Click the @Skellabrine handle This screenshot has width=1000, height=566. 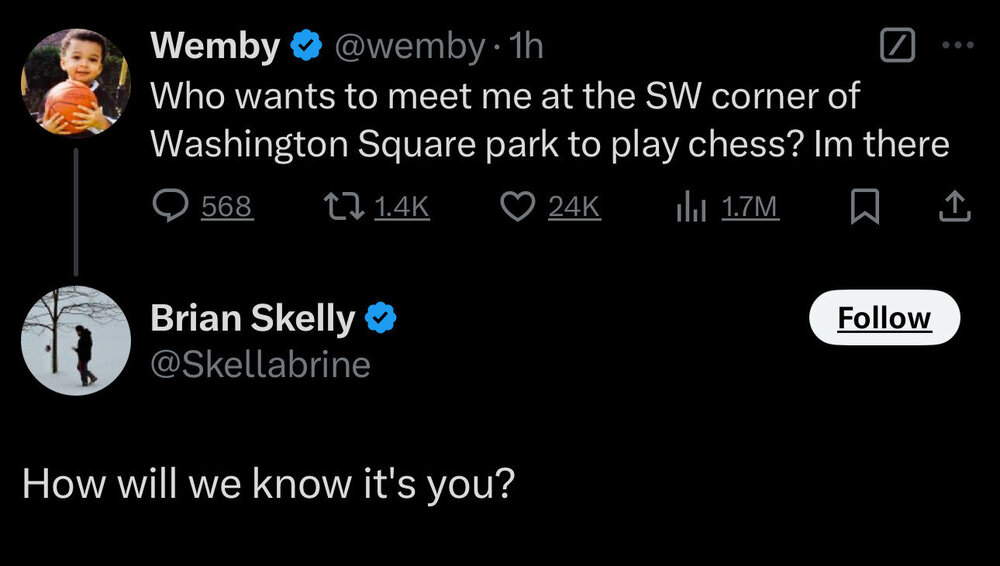[260, 364]
